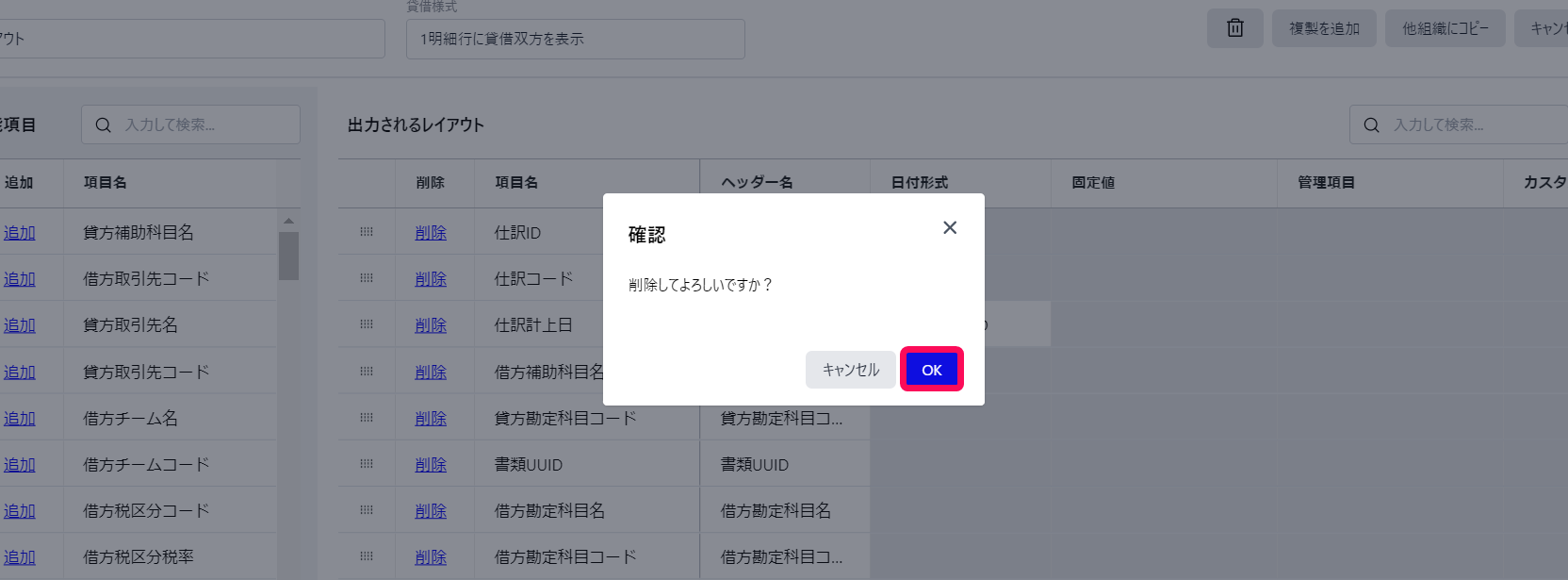This screenshot has height=580, width=1568.
Task: Click 削除 link for 貸方勘定科目コード row
Action: 431,418
